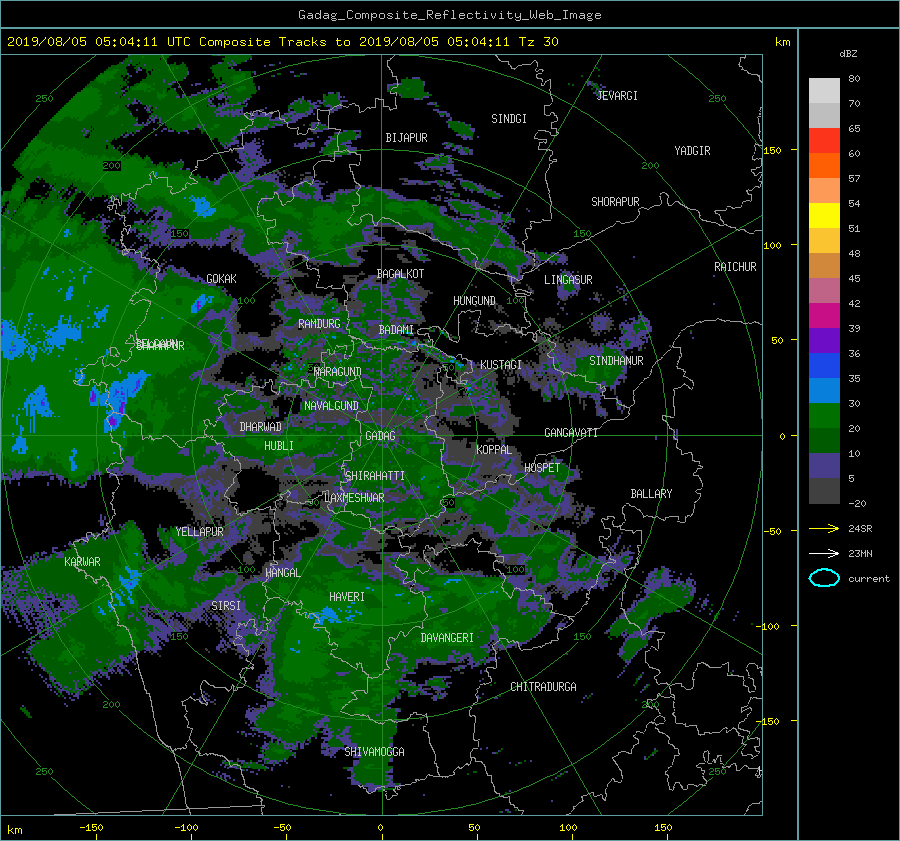This screenshot has width=900, height=841.
Task: Click the BADAMI label
Action: pos(396,330)
